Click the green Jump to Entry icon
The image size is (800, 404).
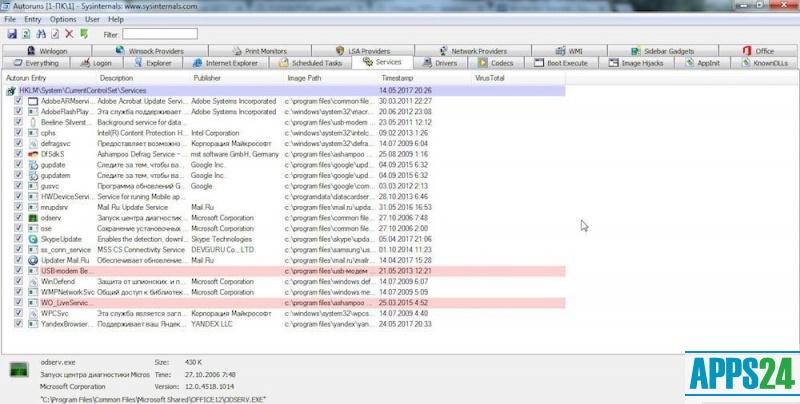pyautogui.click(x=84, y=34)
